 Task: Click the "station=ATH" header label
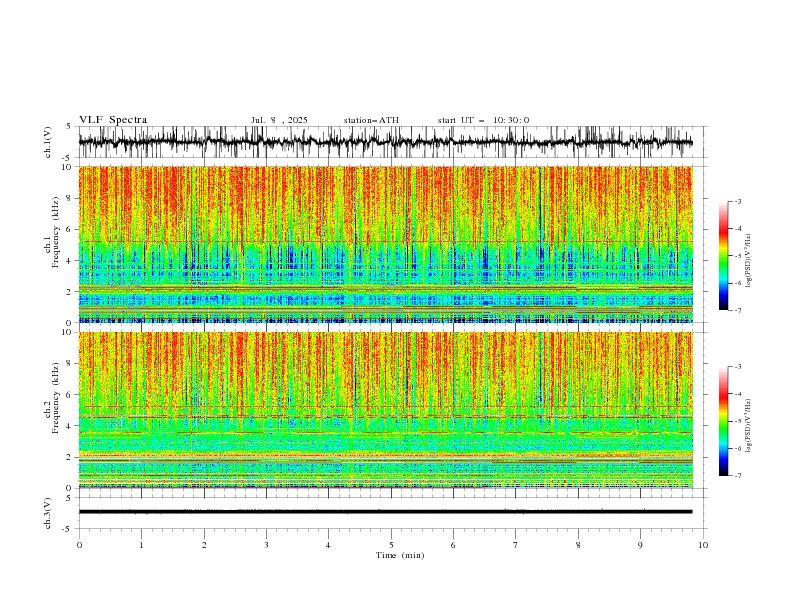click(371, 120)
